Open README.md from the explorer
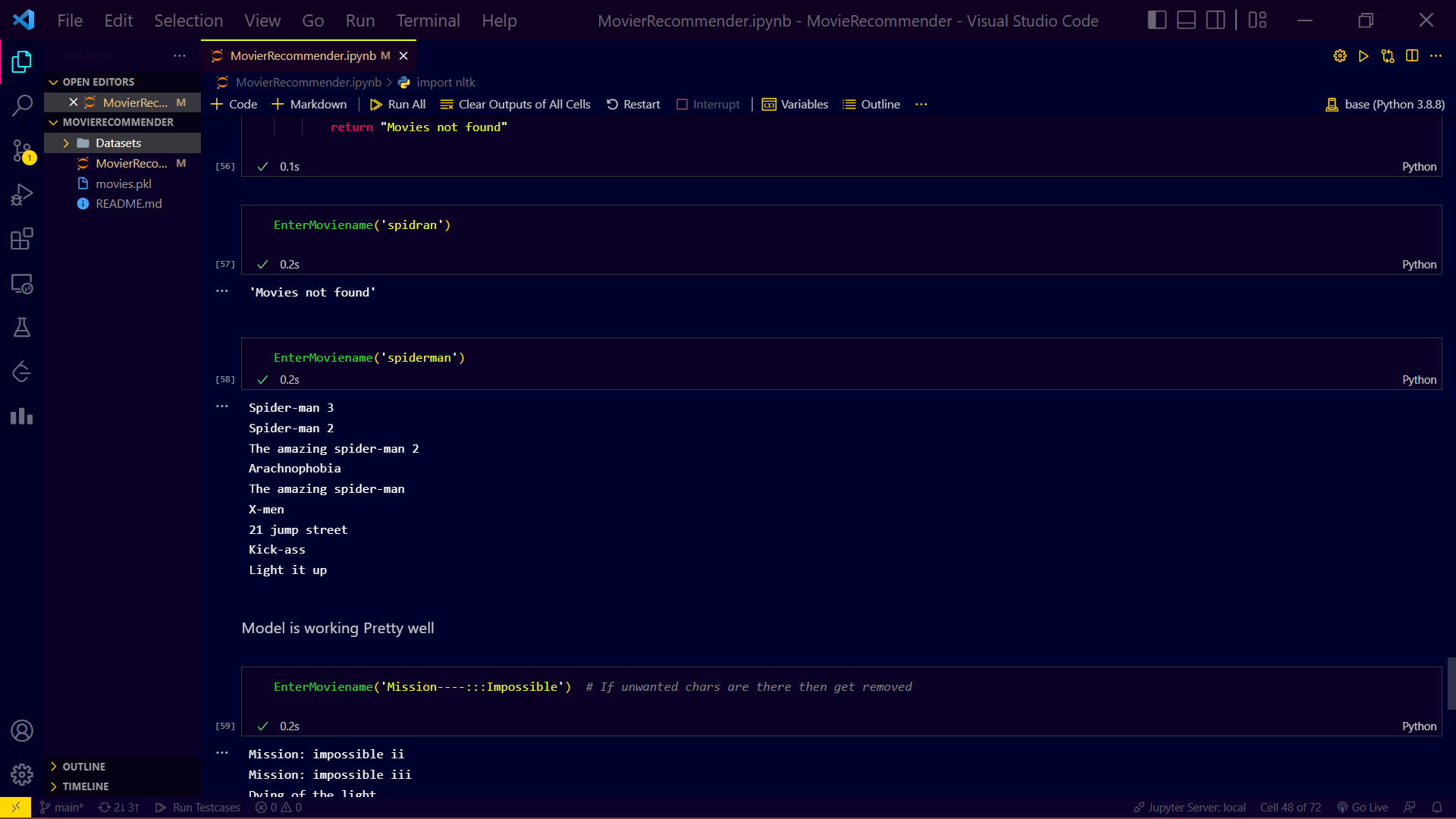The width and height of the screenshot is (1456, 819). point(128,203)
